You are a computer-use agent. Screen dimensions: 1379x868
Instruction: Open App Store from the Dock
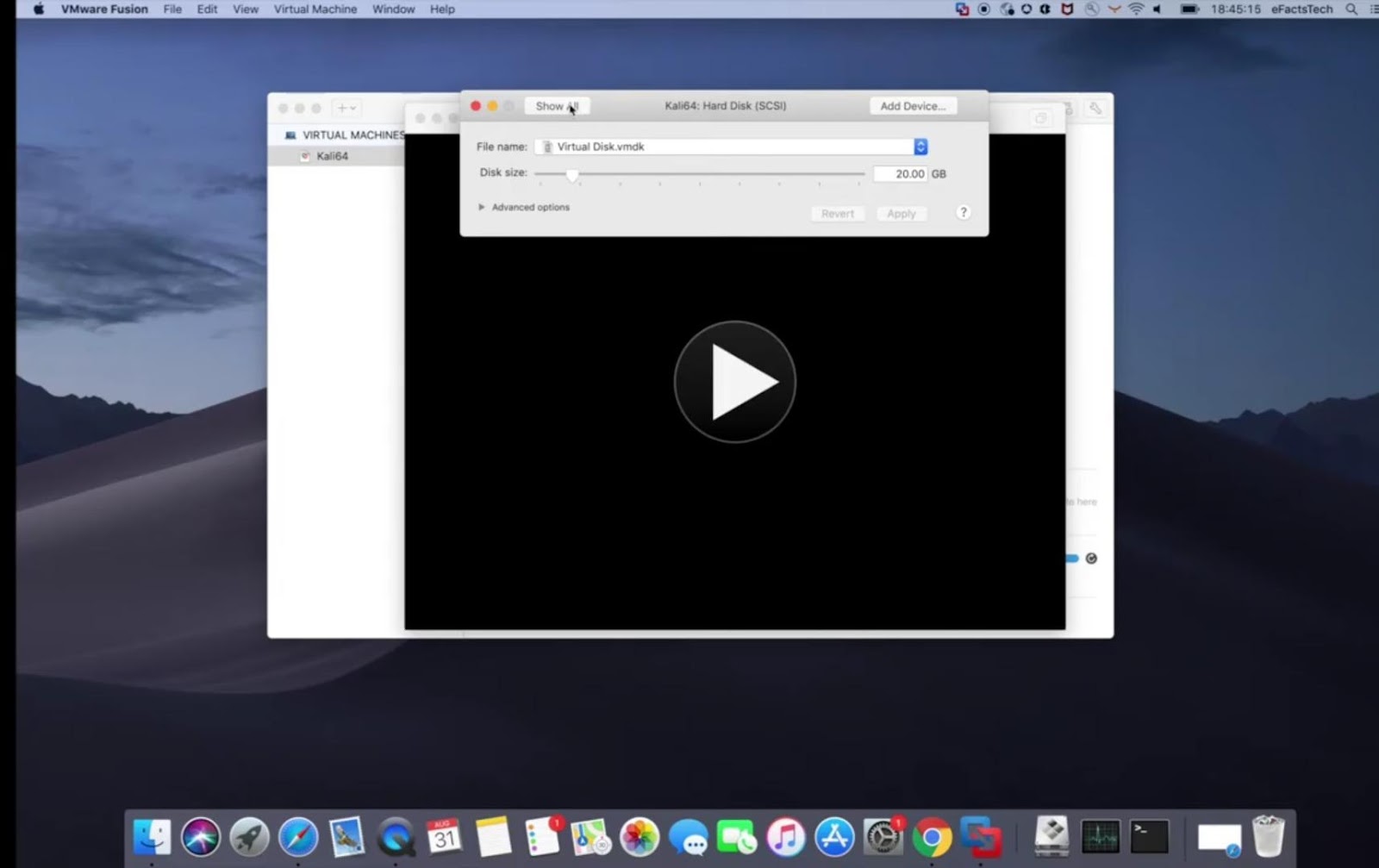click(834, 837)
